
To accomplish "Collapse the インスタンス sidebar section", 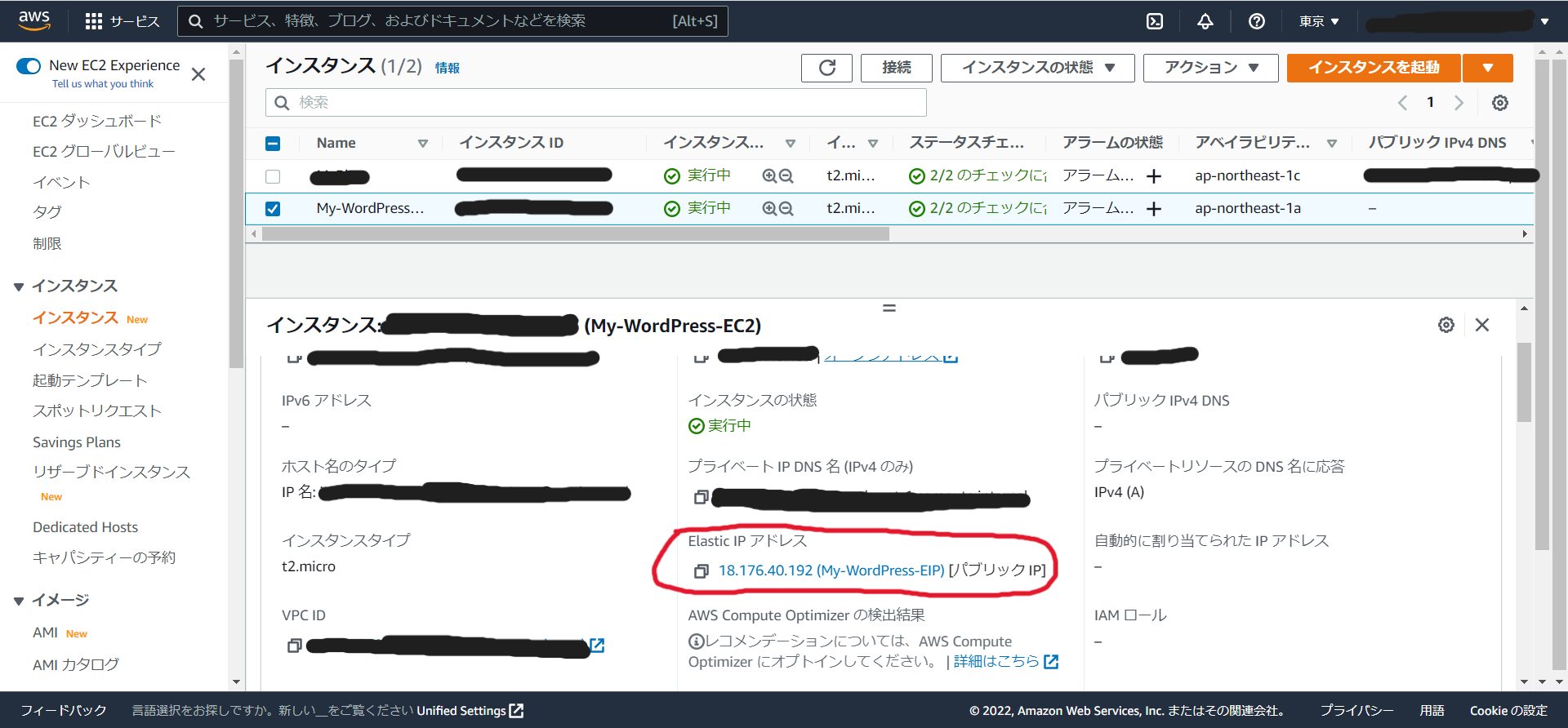I will coord(19,286).
